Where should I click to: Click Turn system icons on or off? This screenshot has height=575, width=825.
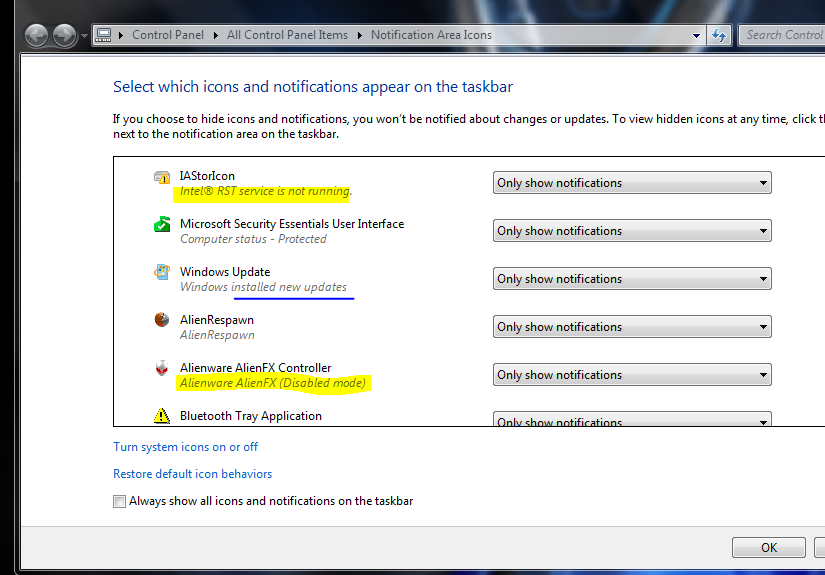coord(185,447)
